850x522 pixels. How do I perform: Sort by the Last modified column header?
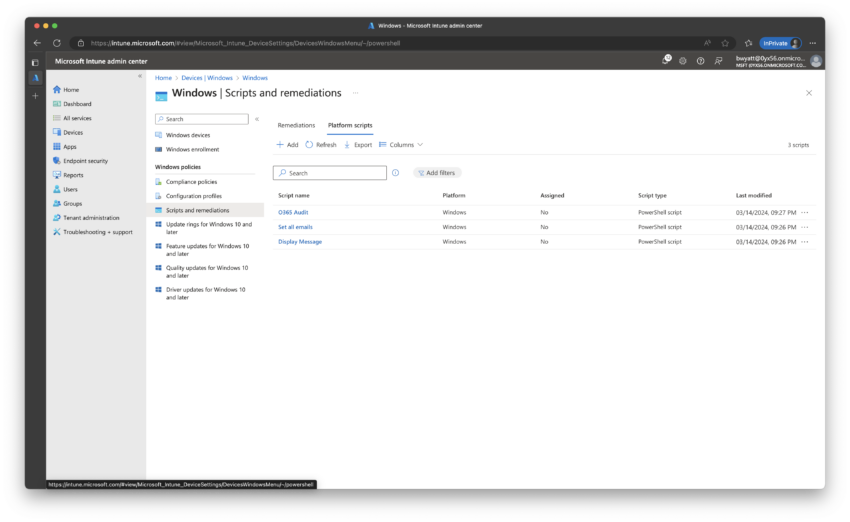pos(754,195)
